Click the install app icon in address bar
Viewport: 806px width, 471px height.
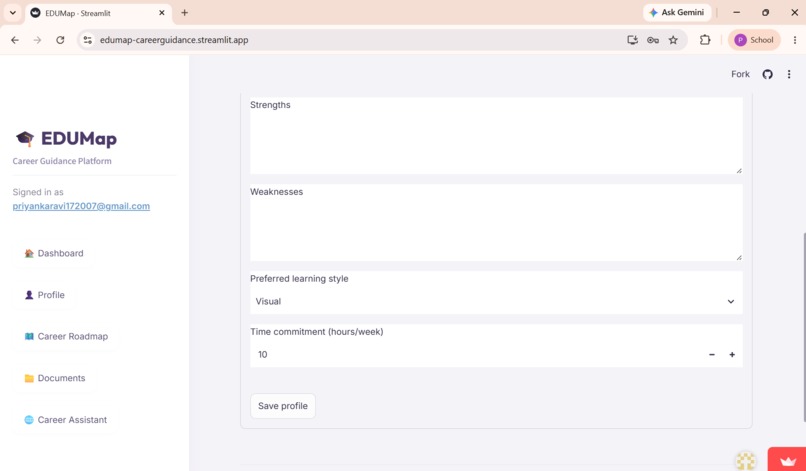pyautogui.click(x=632, y=40)
